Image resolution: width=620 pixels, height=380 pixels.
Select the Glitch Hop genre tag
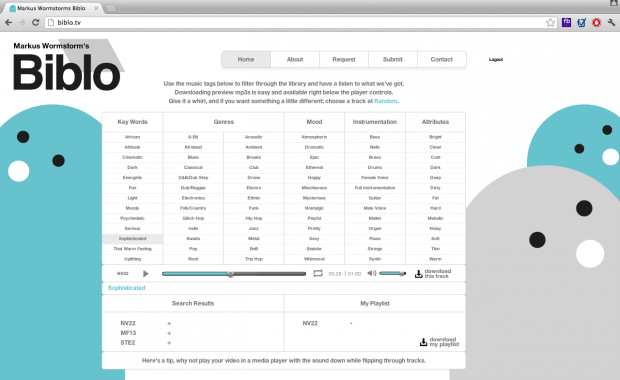(x=193, y=218)
